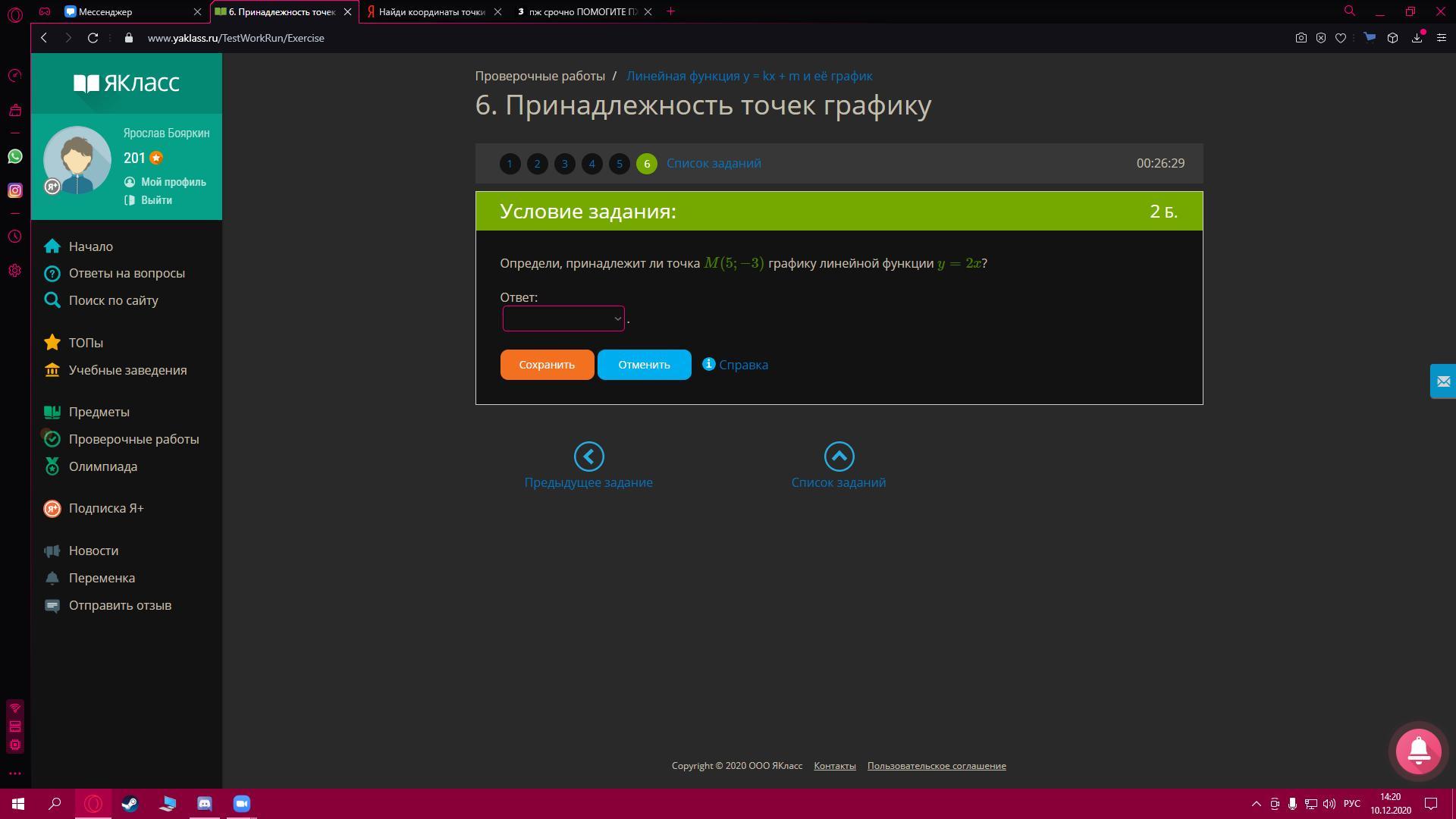Viewport: 1456px width, 819px height.
Task: Open the Opera easy setup menu icon
Action: tap(1441, 38)
